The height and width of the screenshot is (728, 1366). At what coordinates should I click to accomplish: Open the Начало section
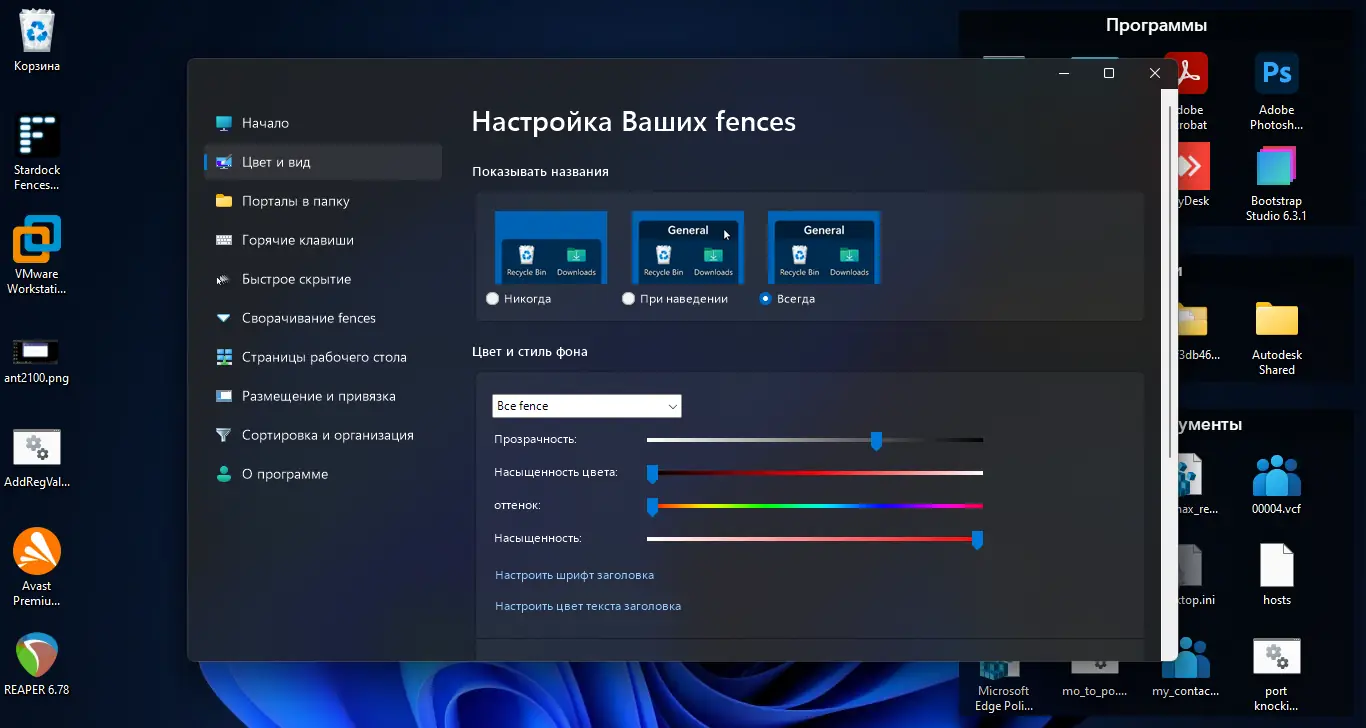coord(323,123)
